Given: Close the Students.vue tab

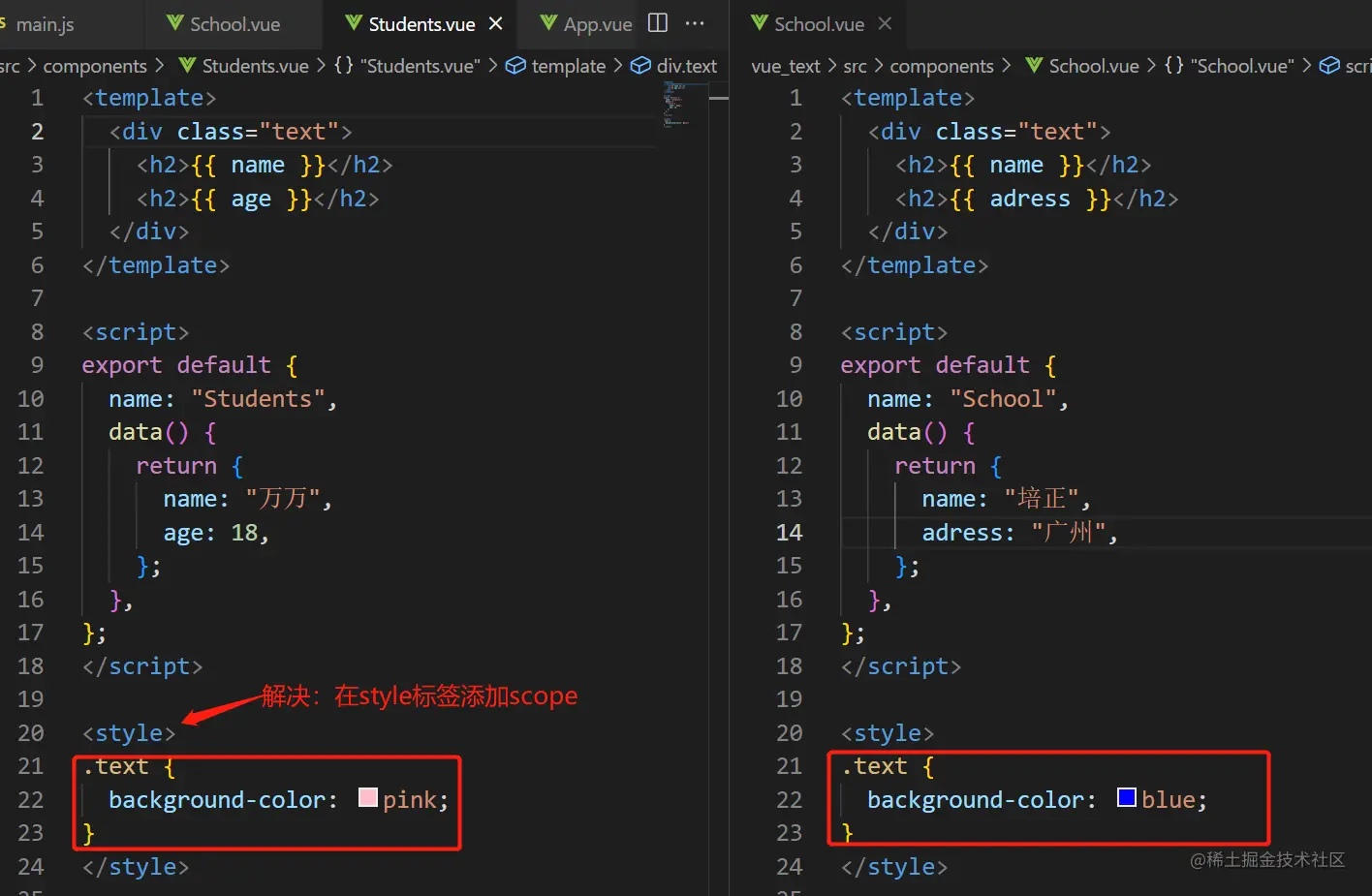Looking at the screenshot, I should pos(496,23).
